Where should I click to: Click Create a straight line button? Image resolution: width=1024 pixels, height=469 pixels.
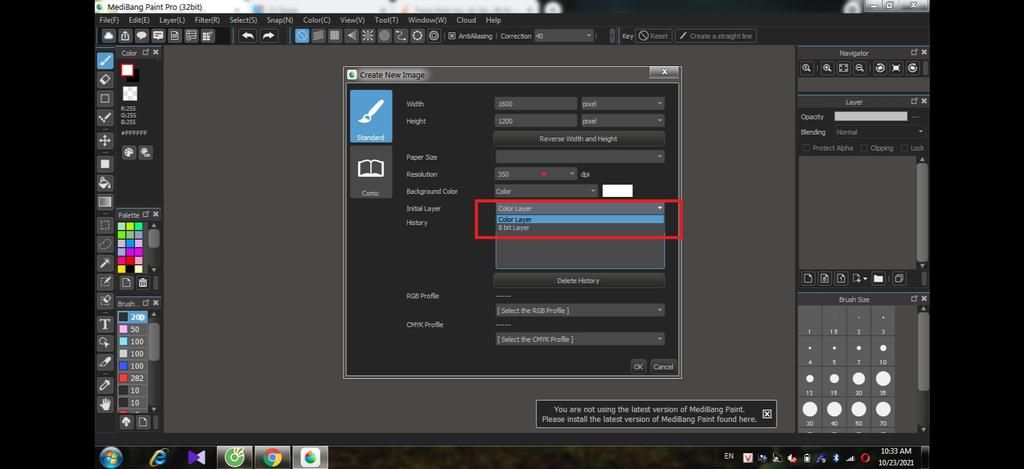[x=716, y=36]
